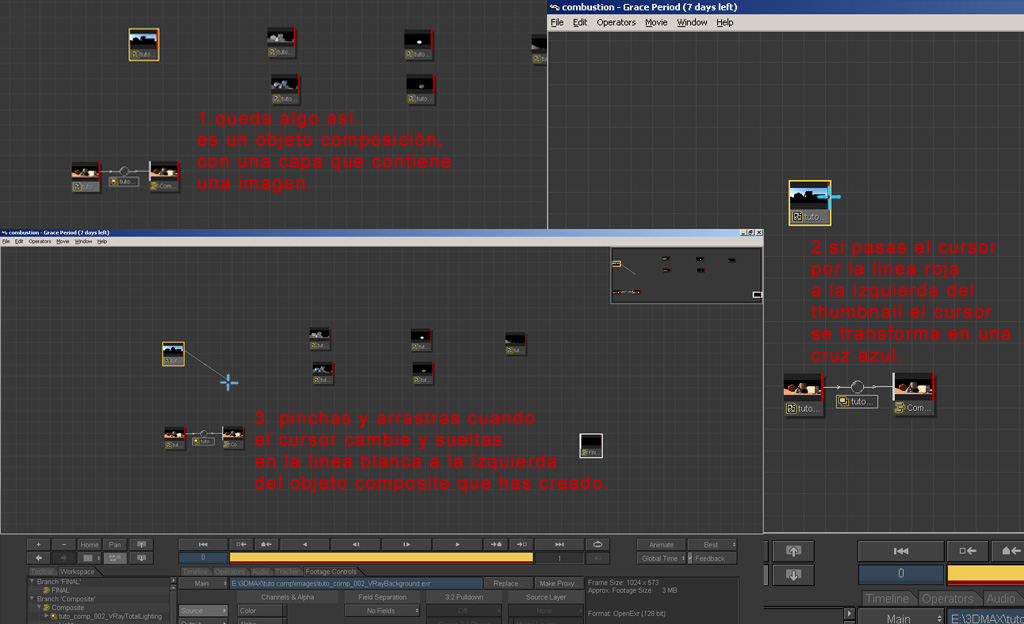Click the Home button
This screenshot has height=624, width=1024.
pyautogui.click(x=89, y=544)
